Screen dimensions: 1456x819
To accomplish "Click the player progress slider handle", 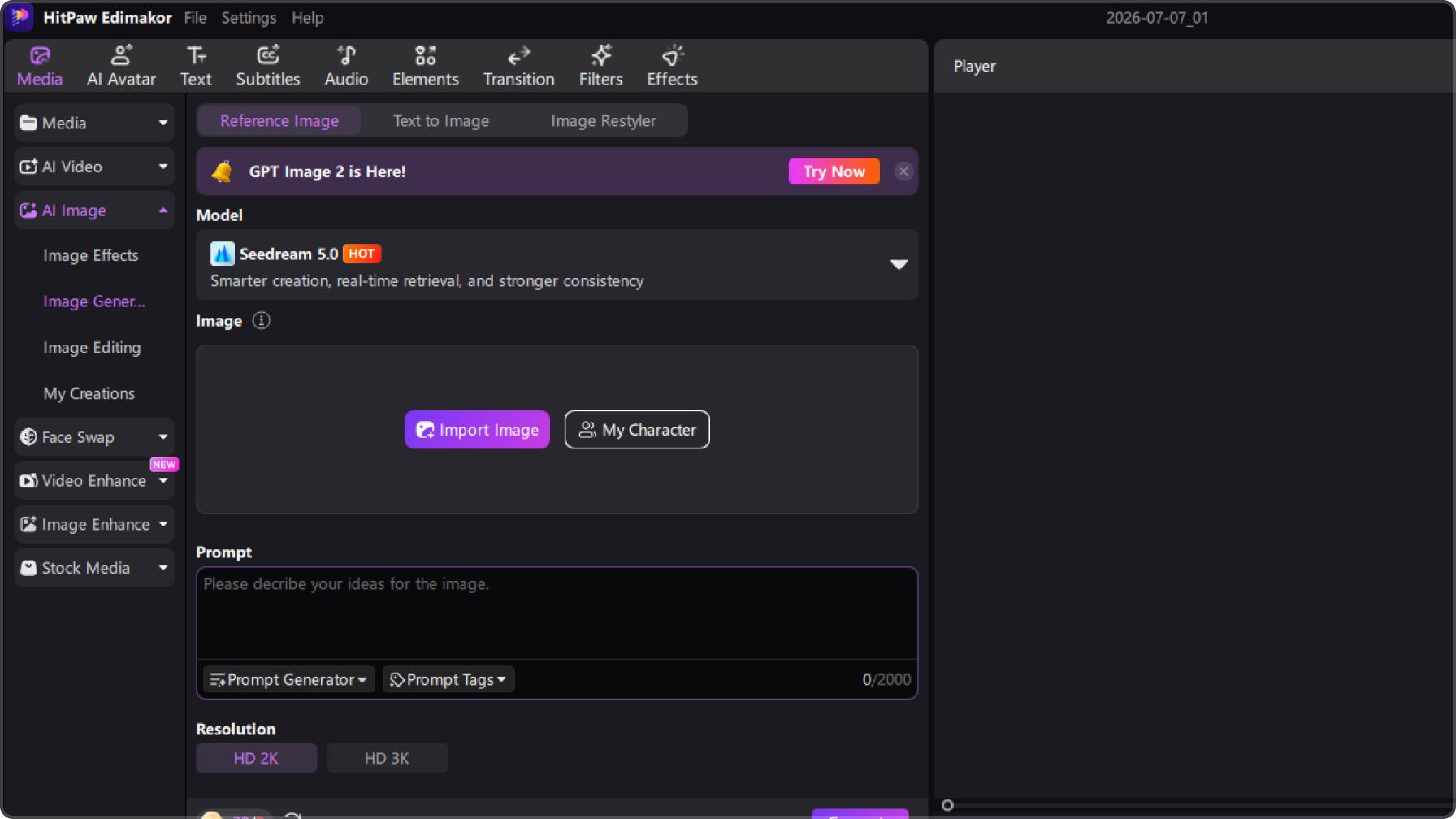I will [947, 805].
